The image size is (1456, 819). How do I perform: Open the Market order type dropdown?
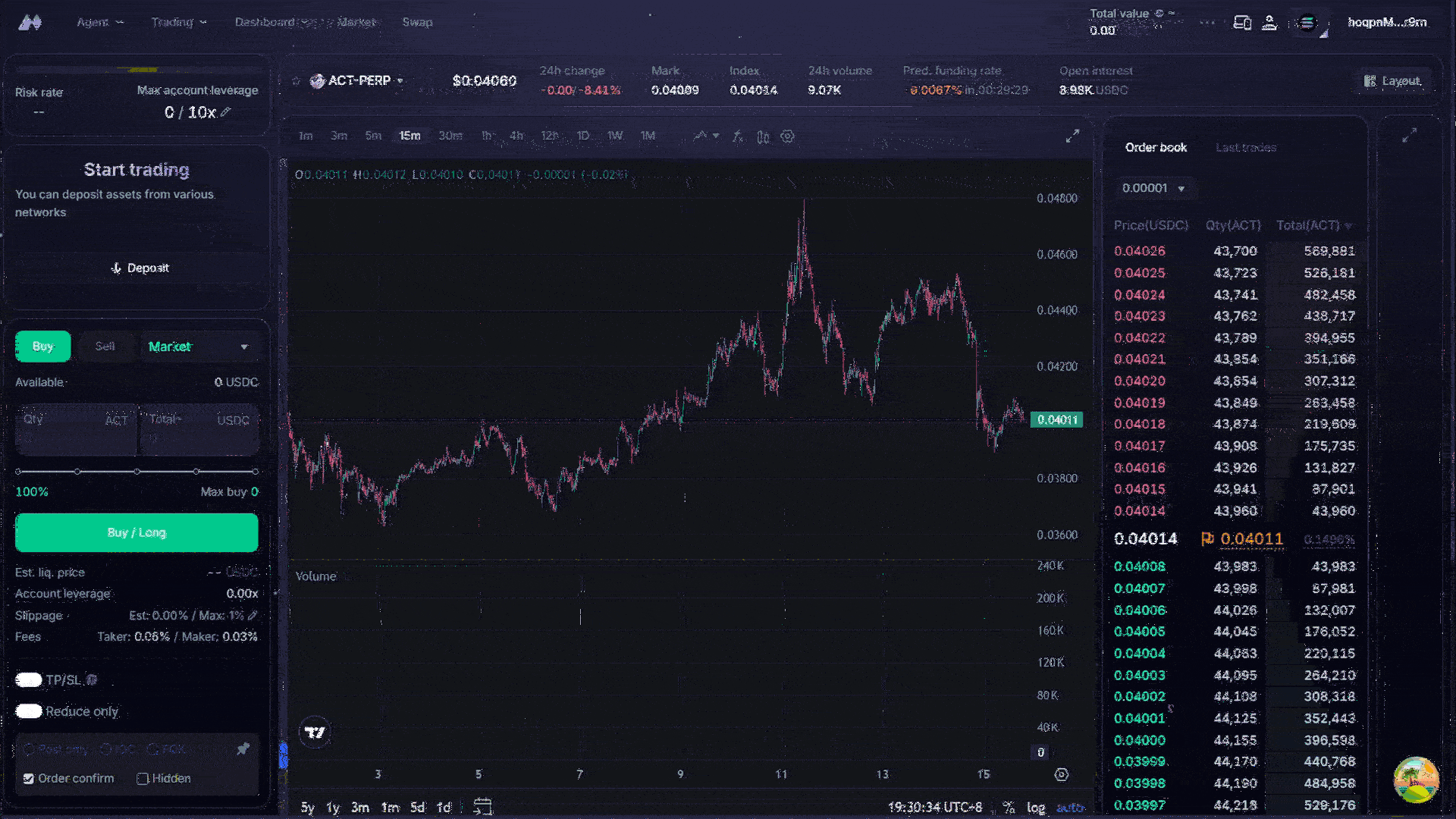[199, 347]
